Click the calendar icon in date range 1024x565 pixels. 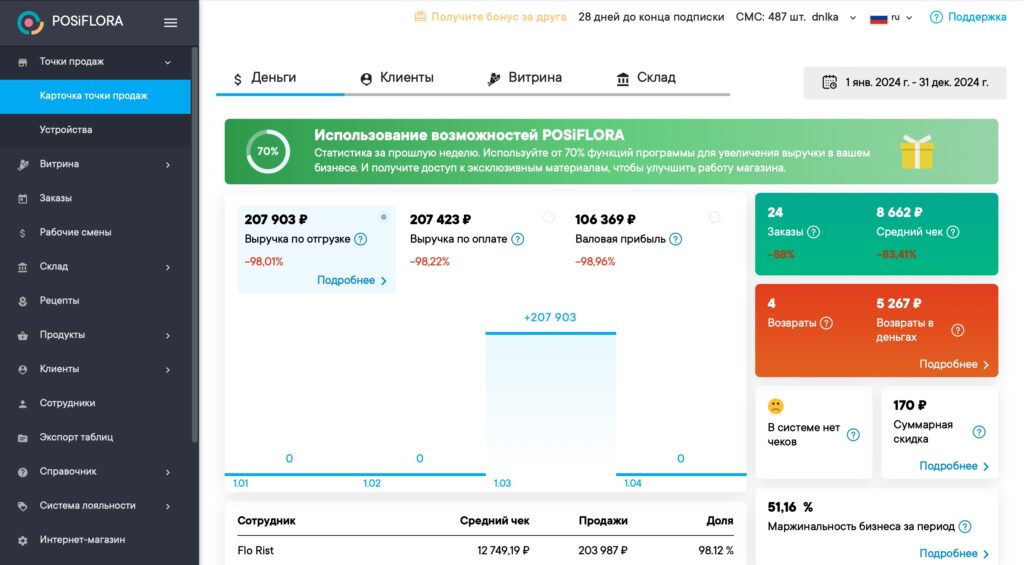pos(829,82)
